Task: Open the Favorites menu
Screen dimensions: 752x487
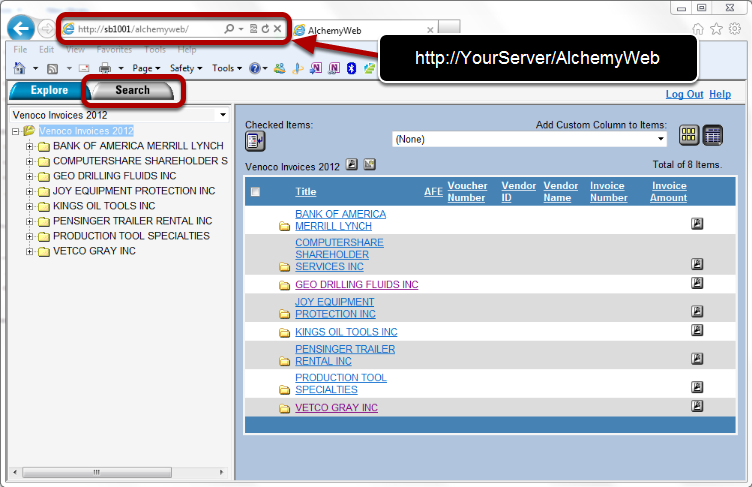Action: point(114,49)
